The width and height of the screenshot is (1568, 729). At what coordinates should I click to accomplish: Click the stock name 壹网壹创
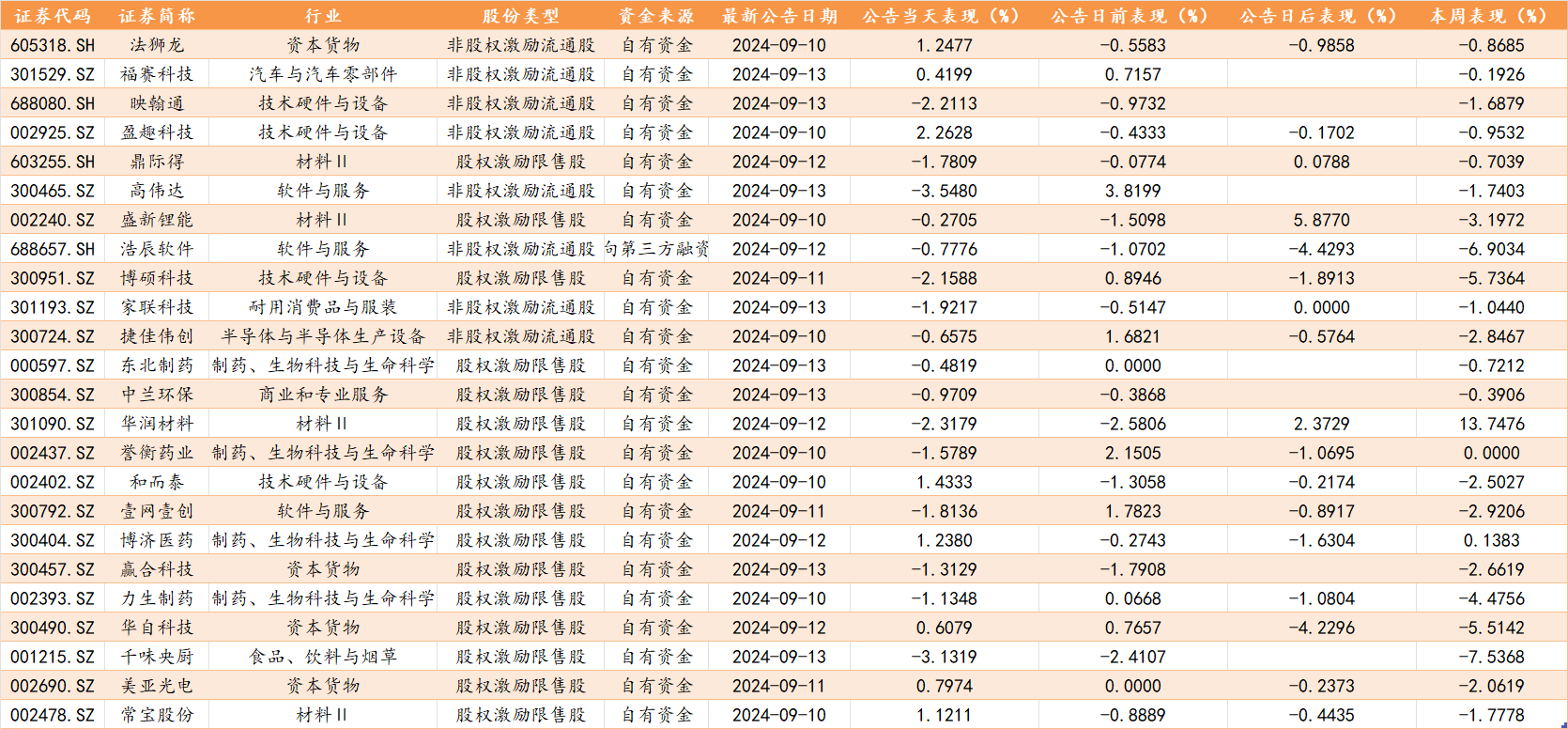click(157, 511)
